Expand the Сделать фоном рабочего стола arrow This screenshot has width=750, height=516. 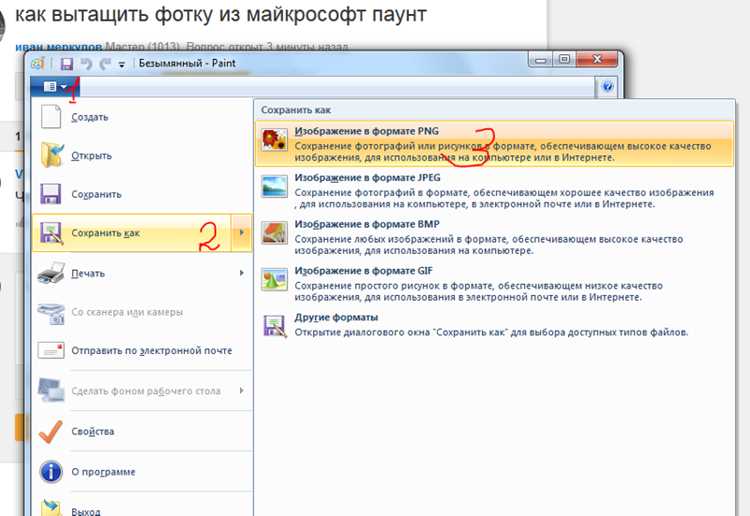pos(242,391)
